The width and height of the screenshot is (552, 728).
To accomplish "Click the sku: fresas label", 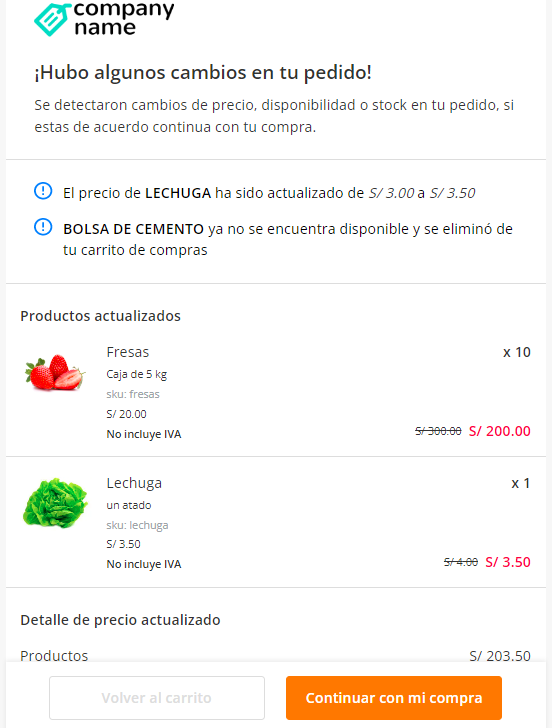I will click(x=133, y=394).
